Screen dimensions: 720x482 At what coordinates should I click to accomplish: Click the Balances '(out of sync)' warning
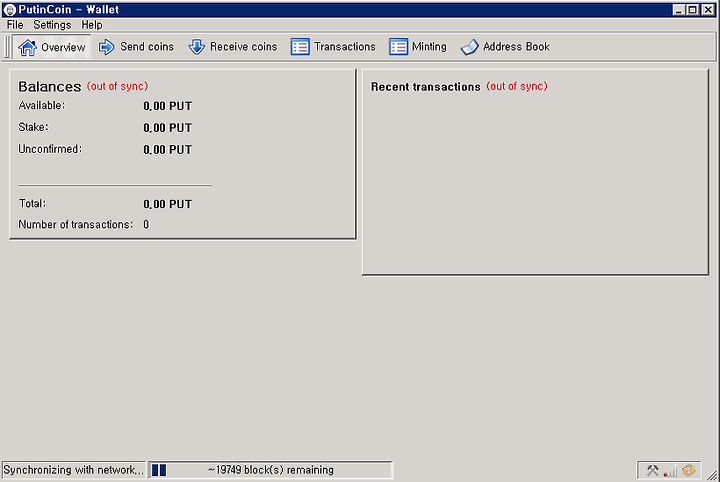118,86
